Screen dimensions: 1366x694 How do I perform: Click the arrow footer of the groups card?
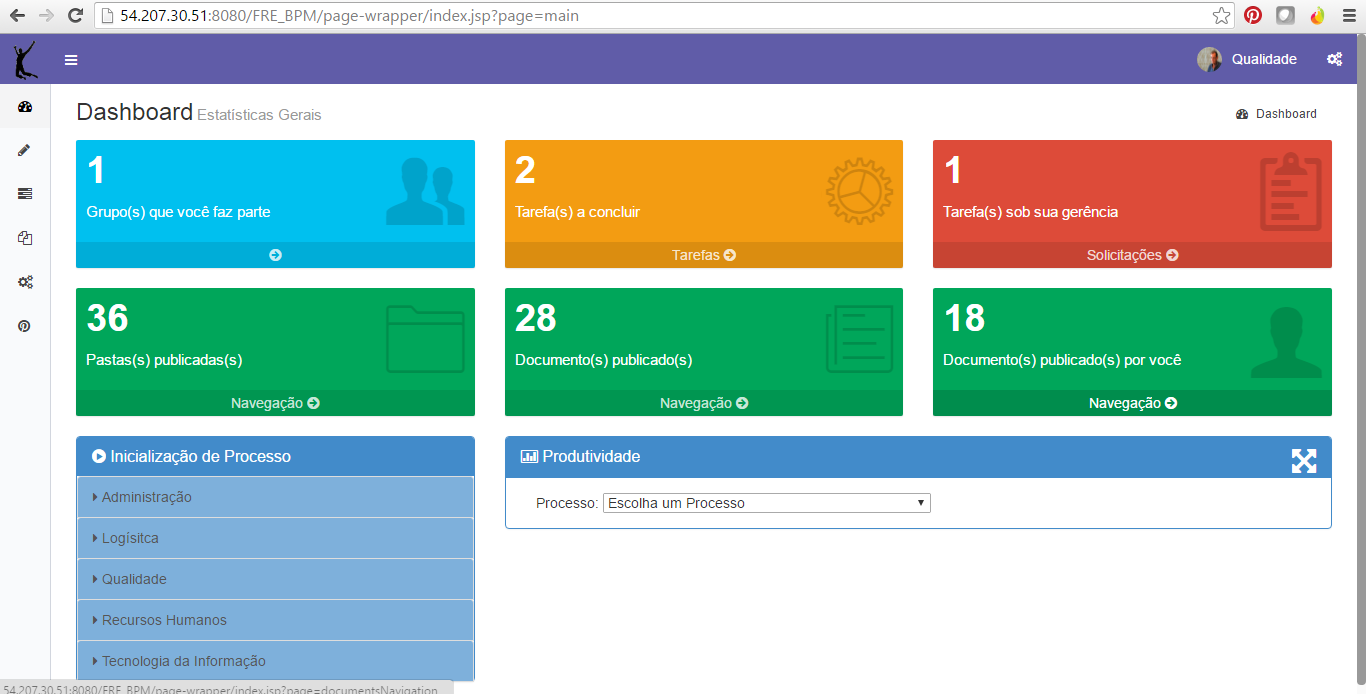275,255
